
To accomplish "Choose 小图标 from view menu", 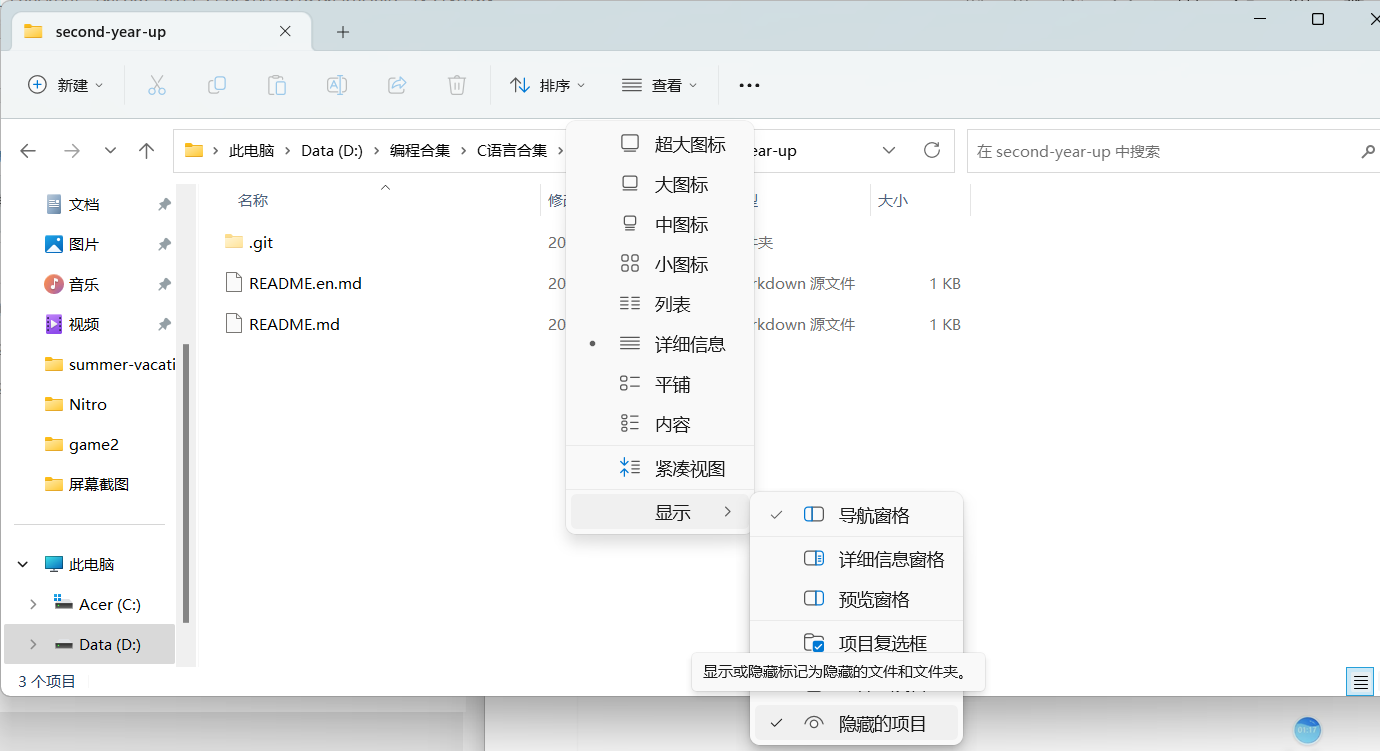I will coord(660,264).
